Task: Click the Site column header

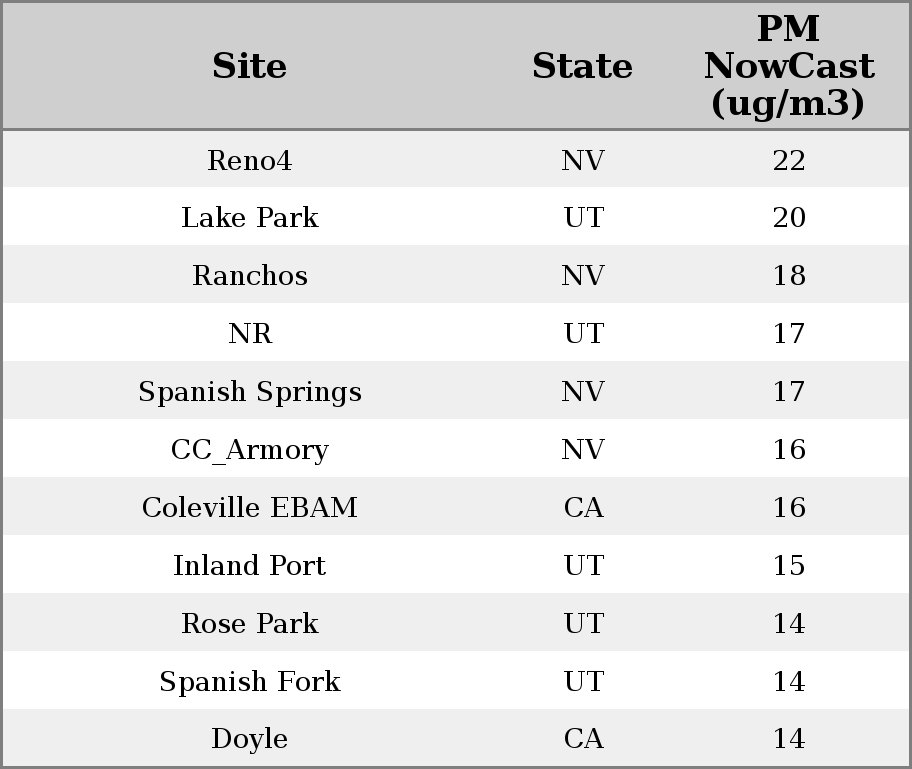Action: [249, 66]
